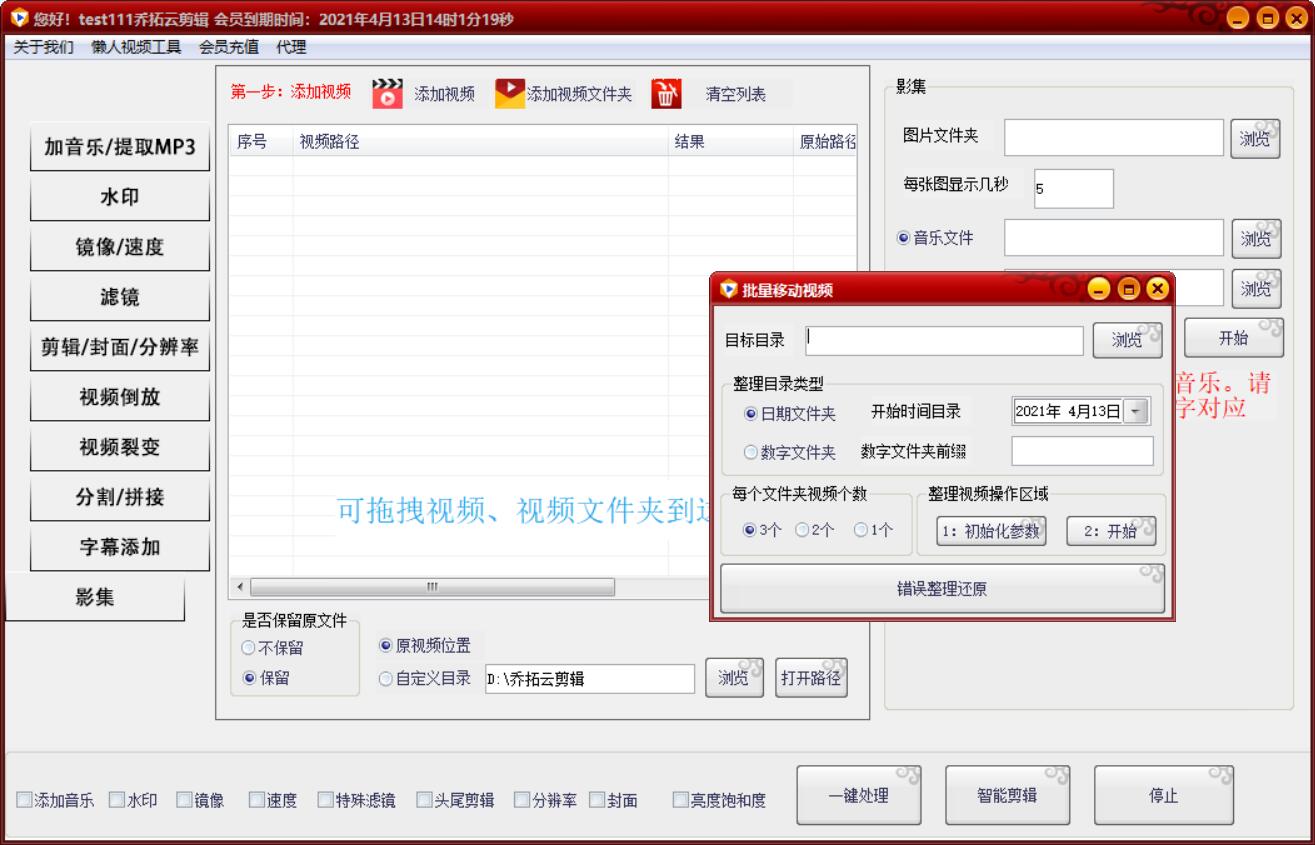Screen dimensions: 1315x845
Task: Click 浏览 beside 自定义目录 path
Action: pos(734,678)
